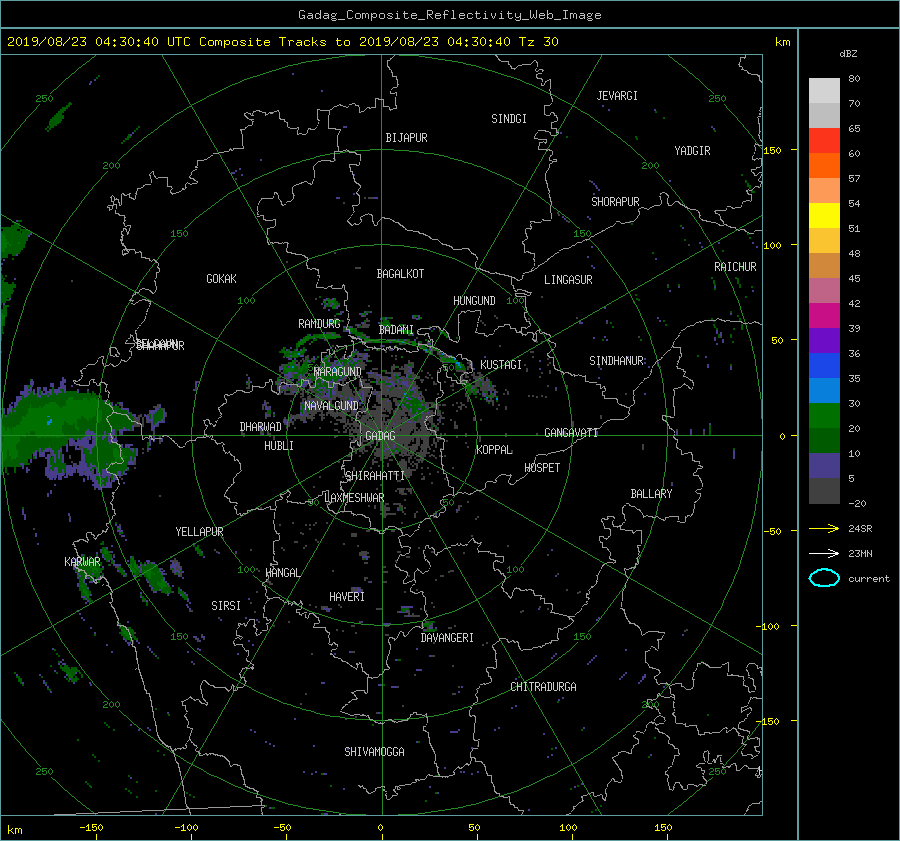The image size is (900, 841).
Task: Click the SHIVAMOGGA city label
Action: (x=374, y=752)
